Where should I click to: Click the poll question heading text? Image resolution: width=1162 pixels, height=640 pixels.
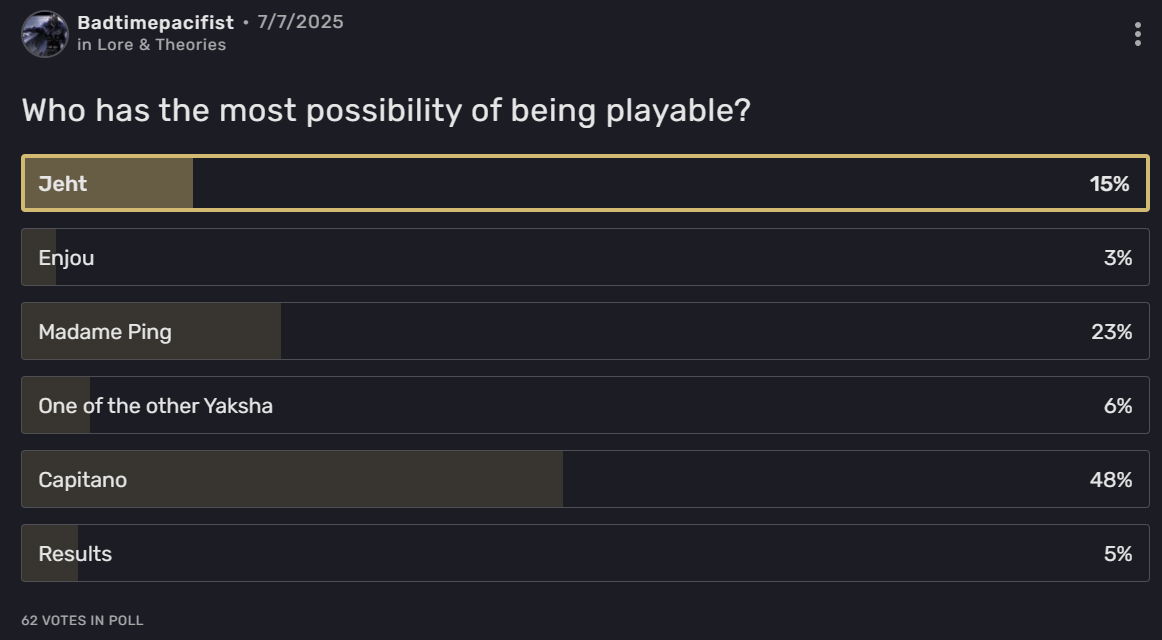point(386,110)
